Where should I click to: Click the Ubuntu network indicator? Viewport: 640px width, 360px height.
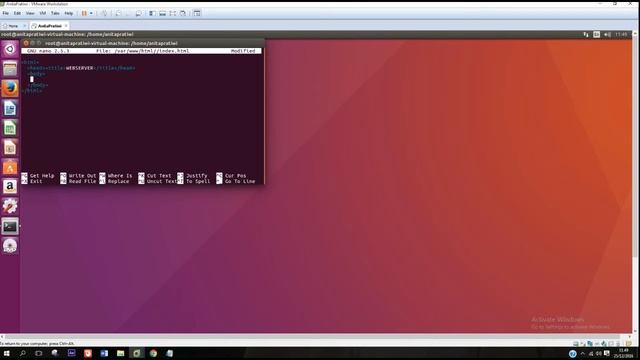(586, 34)
